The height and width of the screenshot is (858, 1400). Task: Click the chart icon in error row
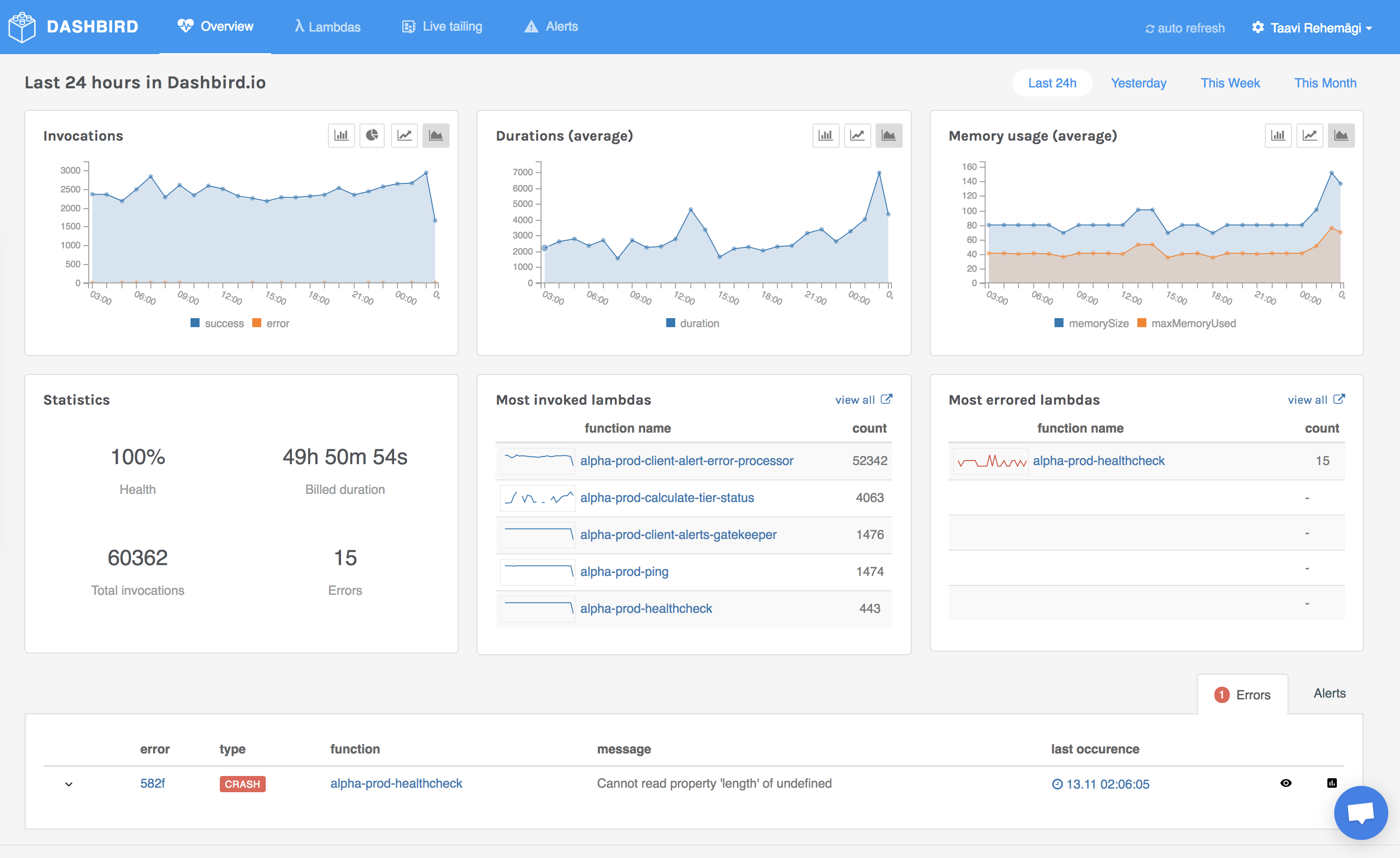coord(1332,783)
